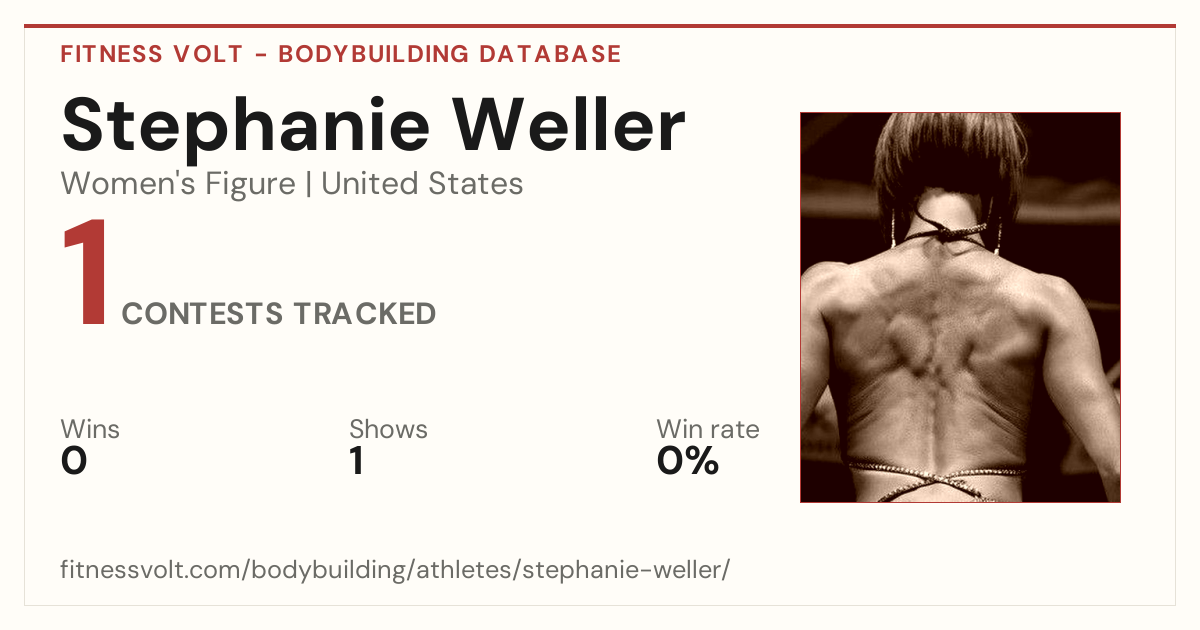Select the Wins value 0
Screen dimensions: 1200x630
click(74, 461)
